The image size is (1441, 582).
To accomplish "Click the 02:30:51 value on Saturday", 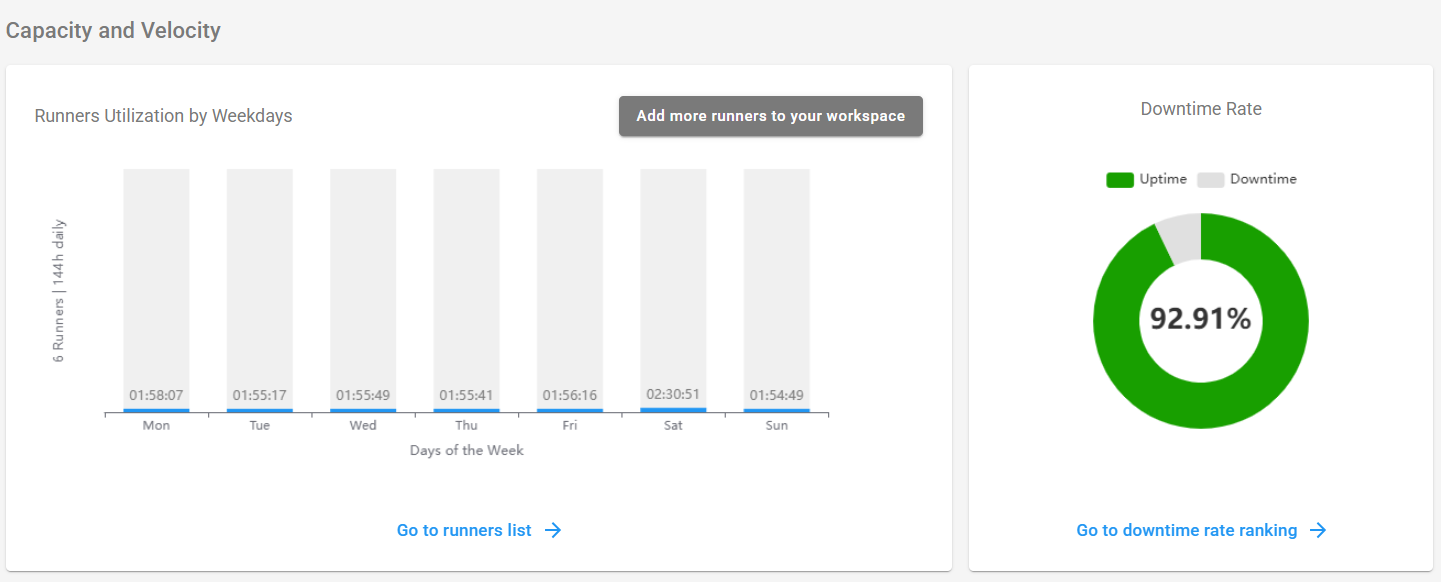I will [673, 395].
